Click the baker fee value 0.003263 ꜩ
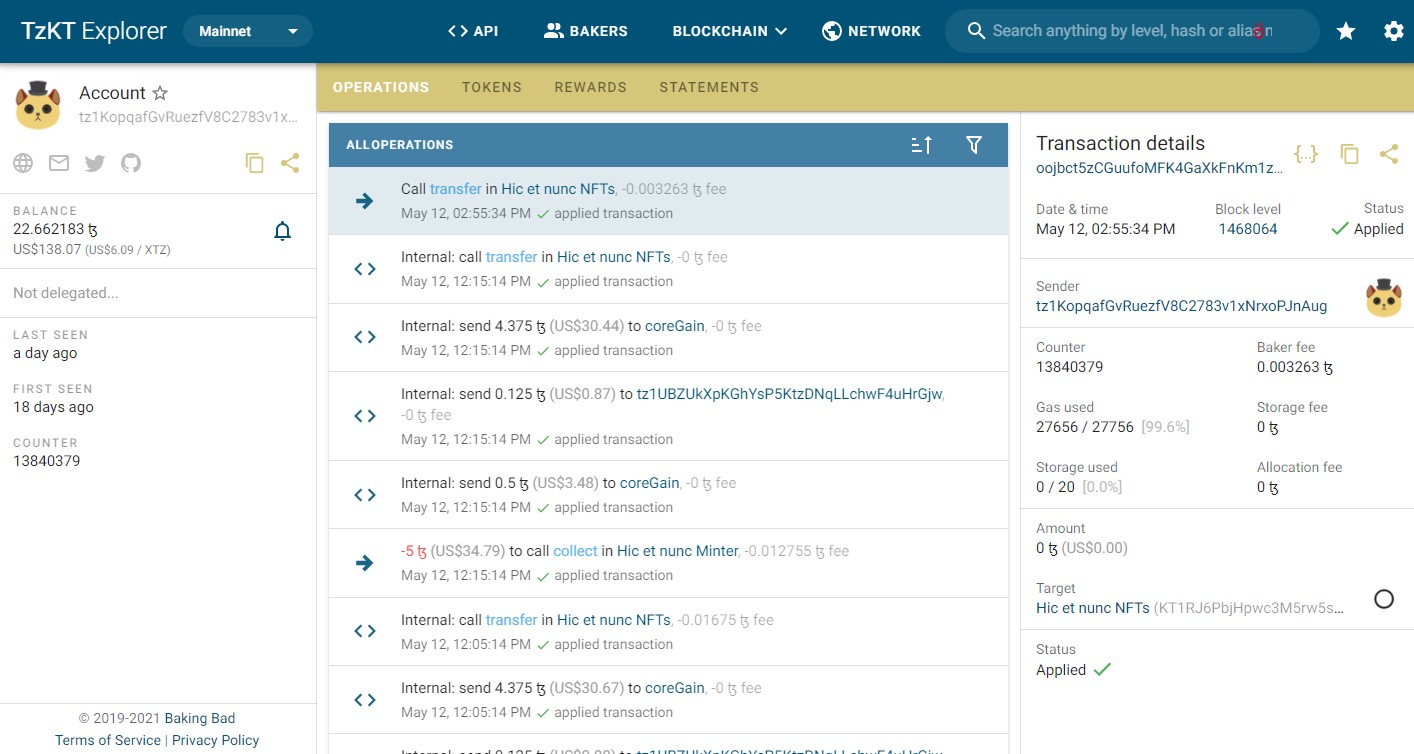Viewport: 1414px width, 754px height. (1295, 367)
